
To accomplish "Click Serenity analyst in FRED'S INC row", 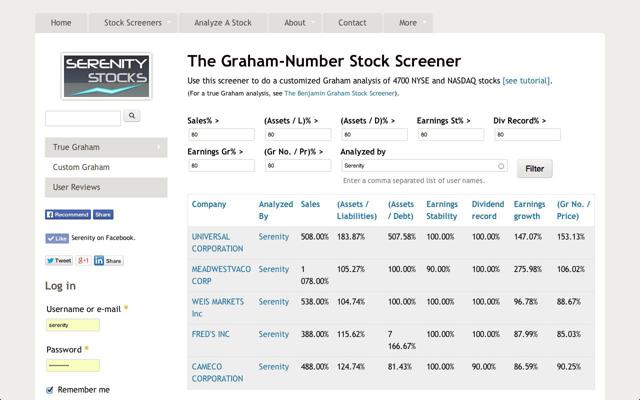I will pyautogui.click(x=273, y=334).
